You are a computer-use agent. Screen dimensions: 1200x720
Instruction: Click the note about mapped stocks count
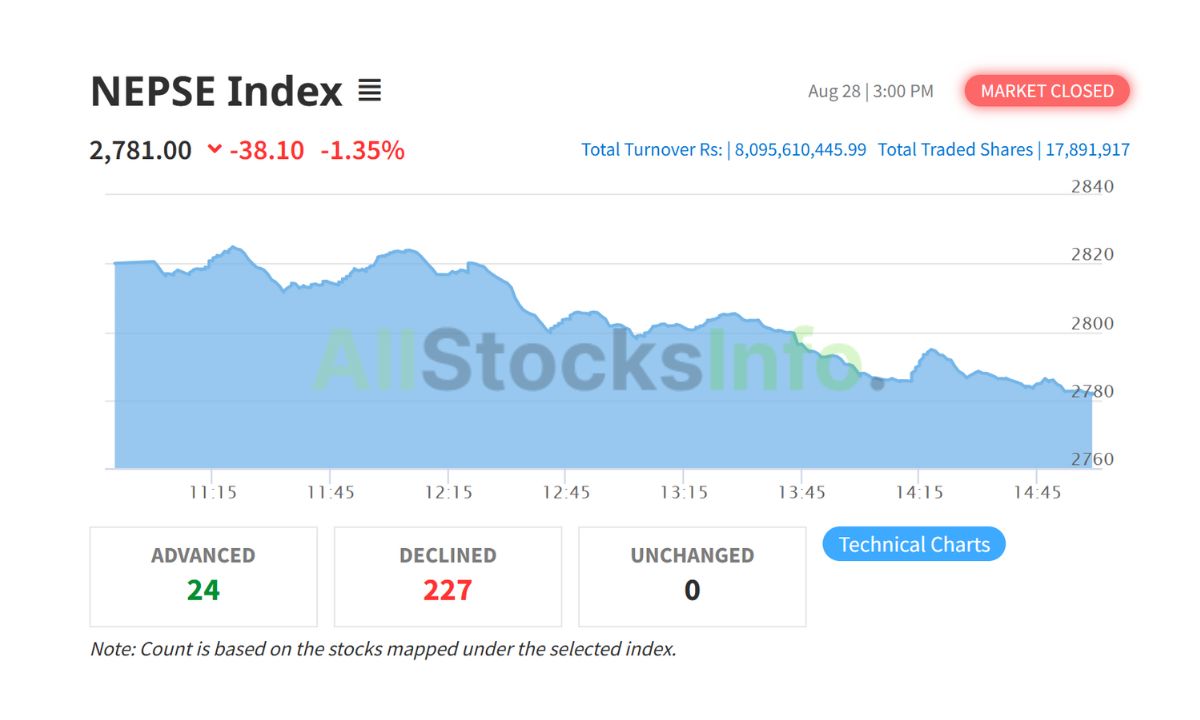click(x=383, y=649)
